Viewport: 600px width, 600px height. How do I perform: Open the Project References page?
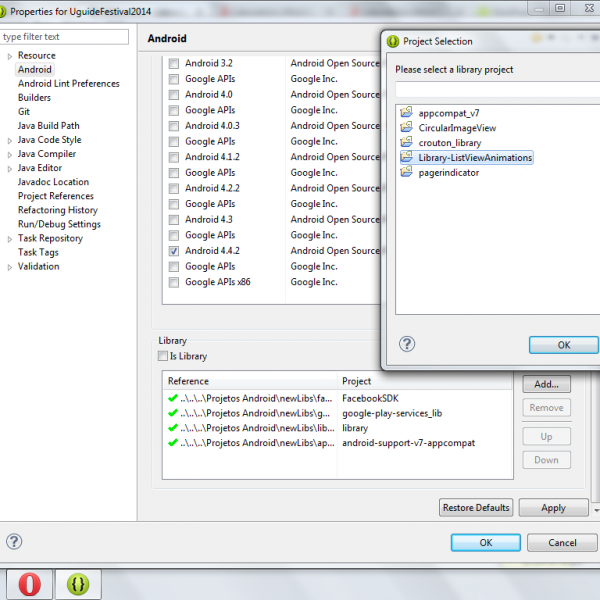[56, 196]
